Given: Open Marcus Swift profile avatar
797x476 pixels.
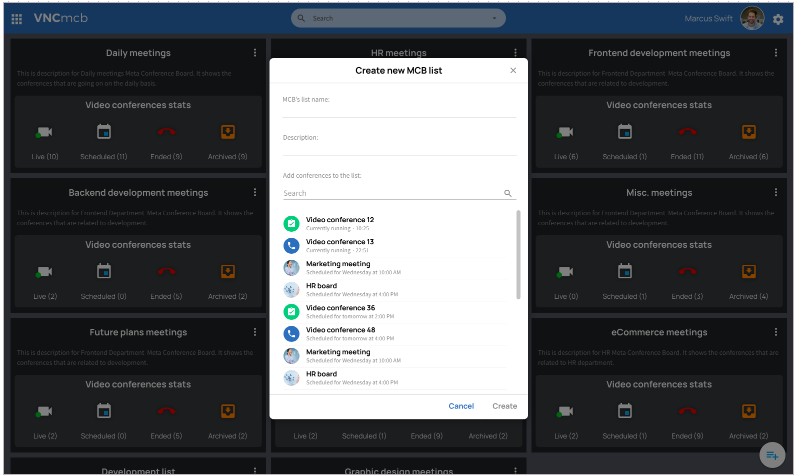Looking at the screenshot, I should click(x=752, y=18).
